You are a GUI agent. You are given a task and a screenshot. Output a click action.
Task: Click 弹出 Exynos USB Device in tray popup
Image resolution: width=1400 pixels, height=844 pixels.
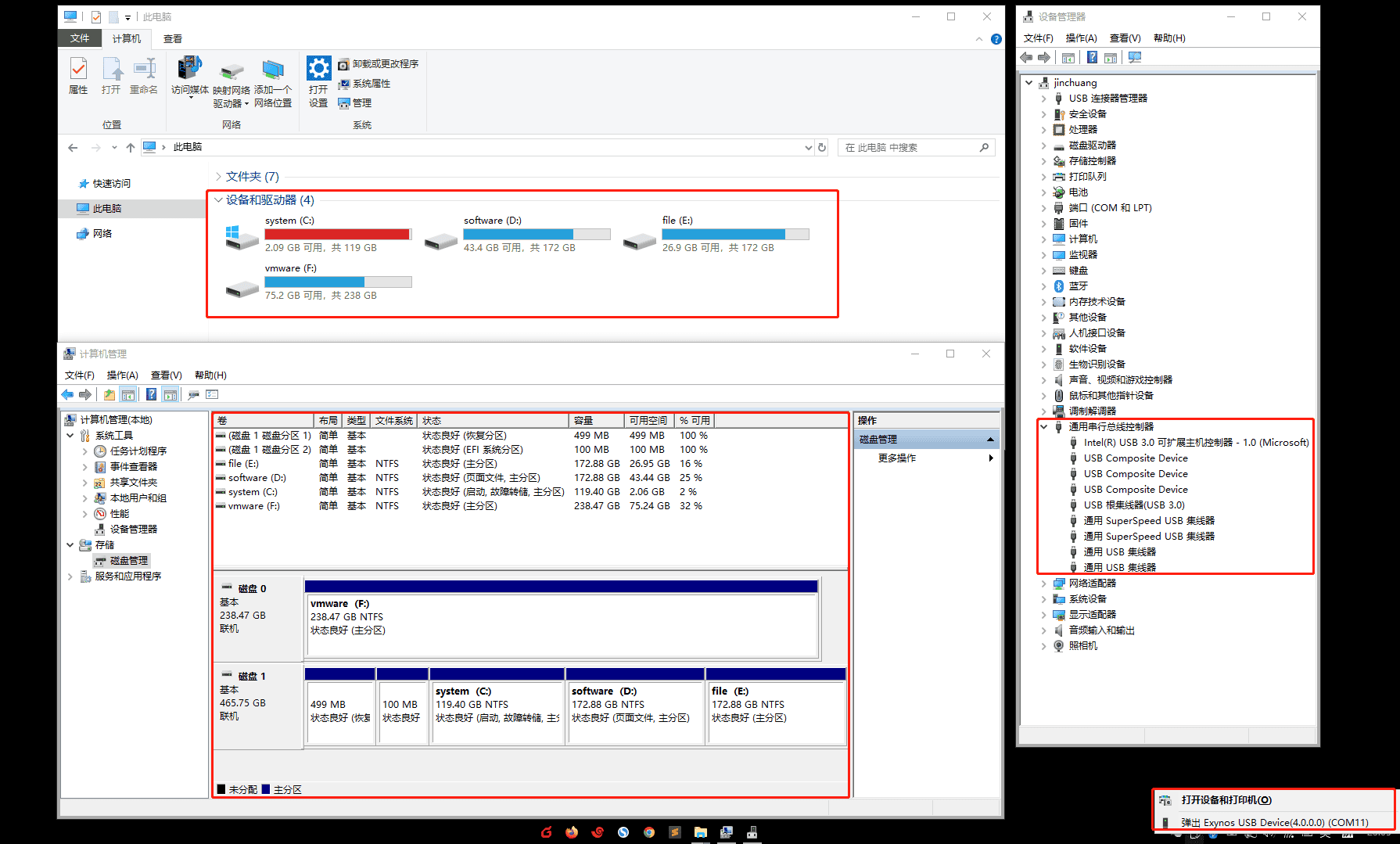point(1275,823)
